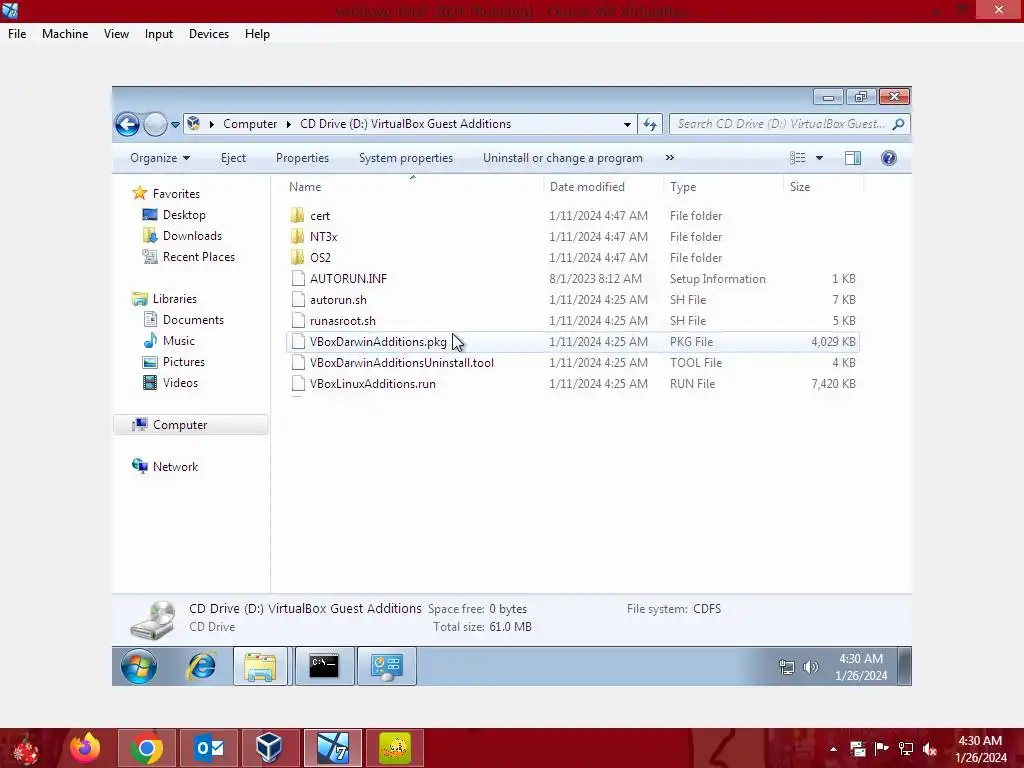The height and width of the screenshot is (768, 1024).
Task: Open the guest Windows 7 Start orb
Action: pos(138,666)
